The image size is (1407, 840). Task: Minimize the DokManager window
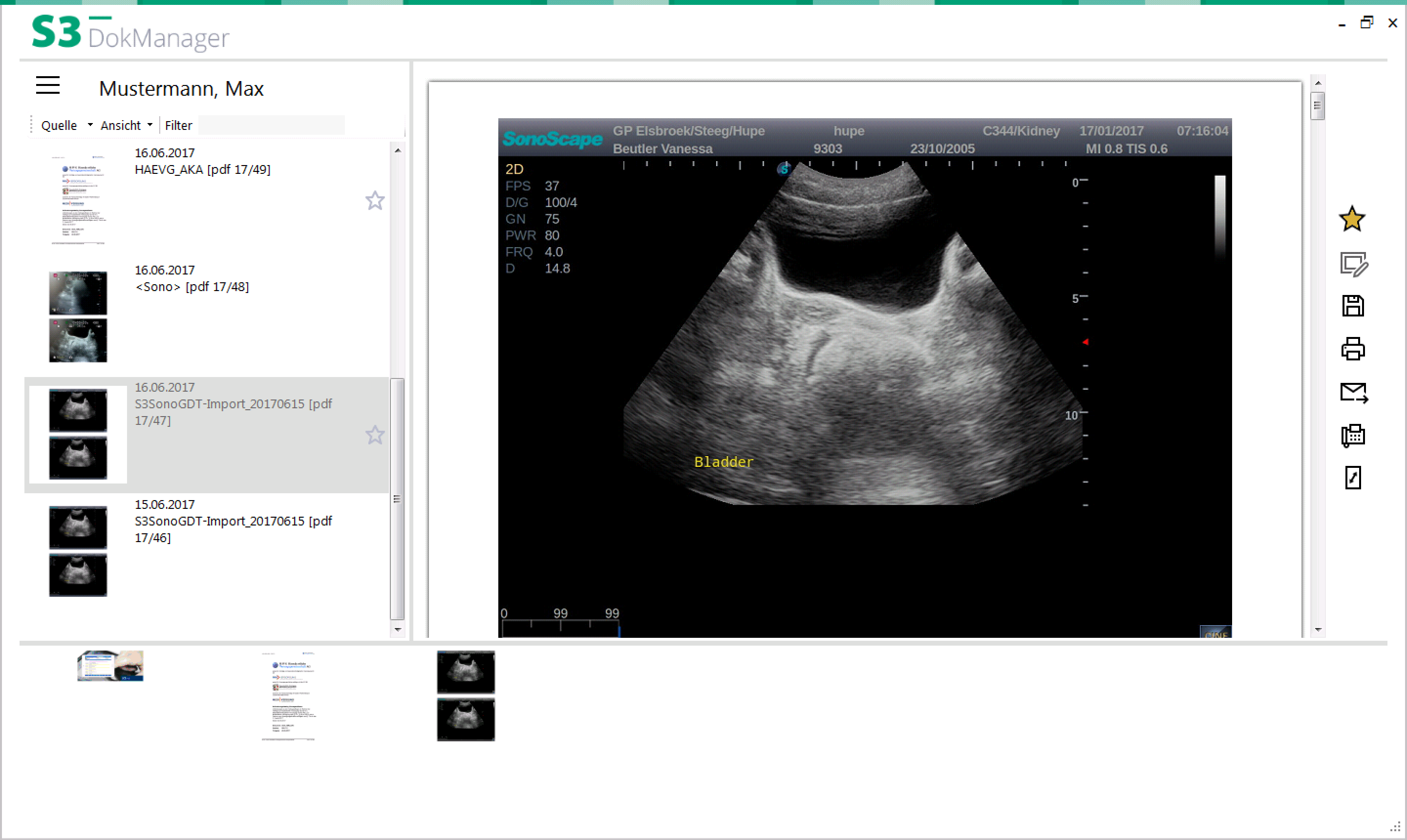[1342, 24]
